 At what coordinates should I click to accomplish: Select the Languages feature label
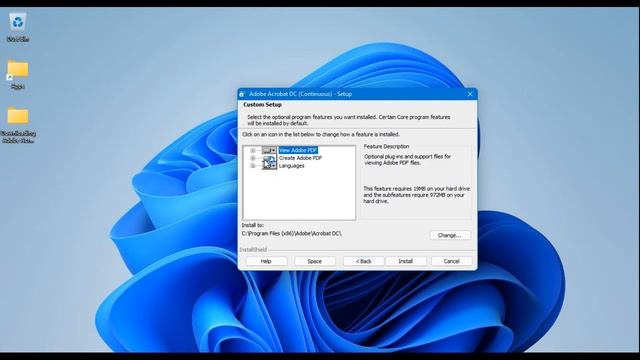291,166
